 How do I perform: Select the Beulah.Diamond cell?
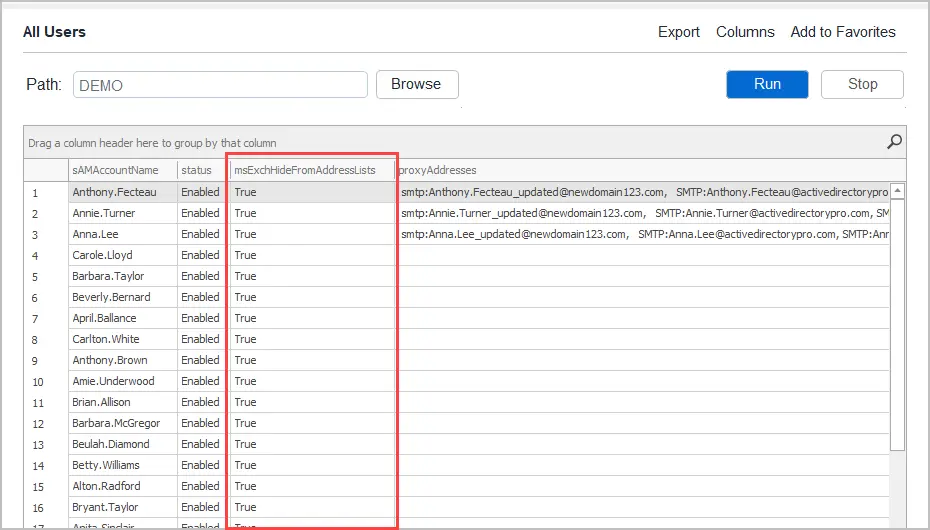(122, 444)
